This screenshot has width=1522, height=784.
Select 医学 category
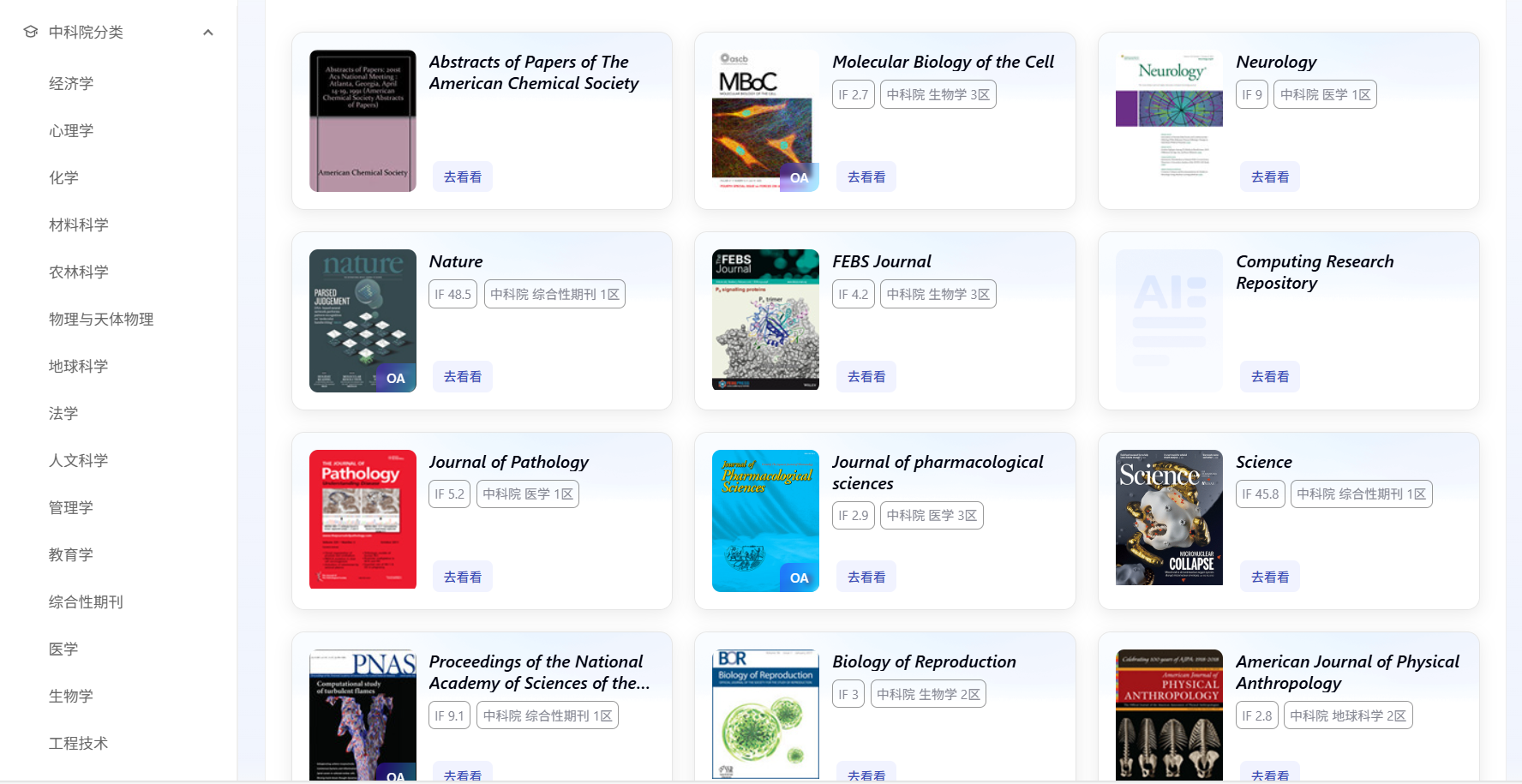click(63, 649)
